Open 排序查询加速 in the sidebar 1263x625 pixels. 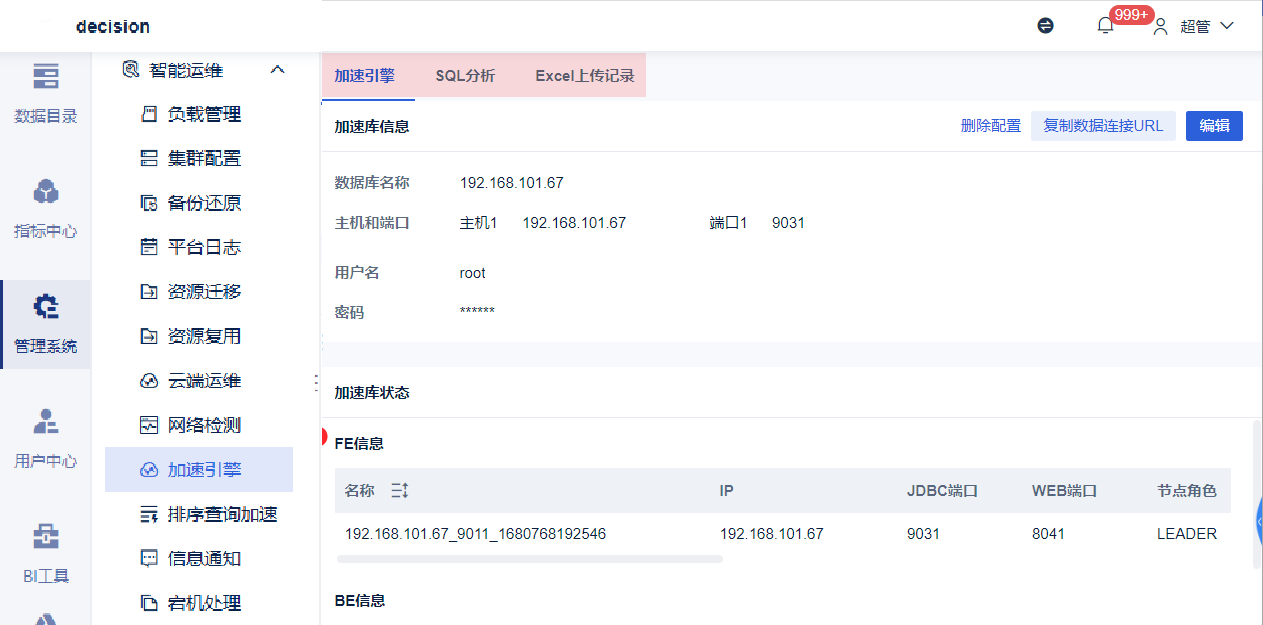222,514
